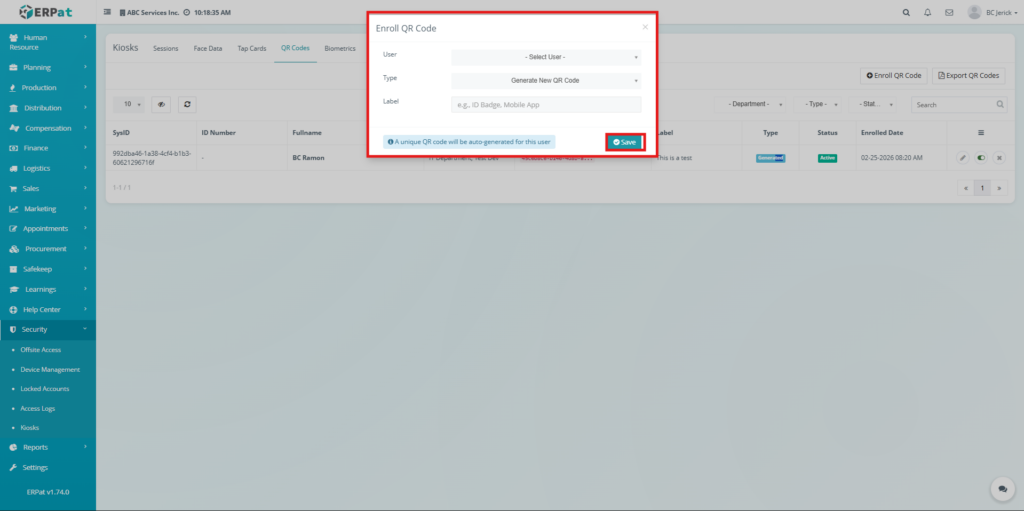
Task: Expand the Department filter dropdown
Action: click(749, 104)
